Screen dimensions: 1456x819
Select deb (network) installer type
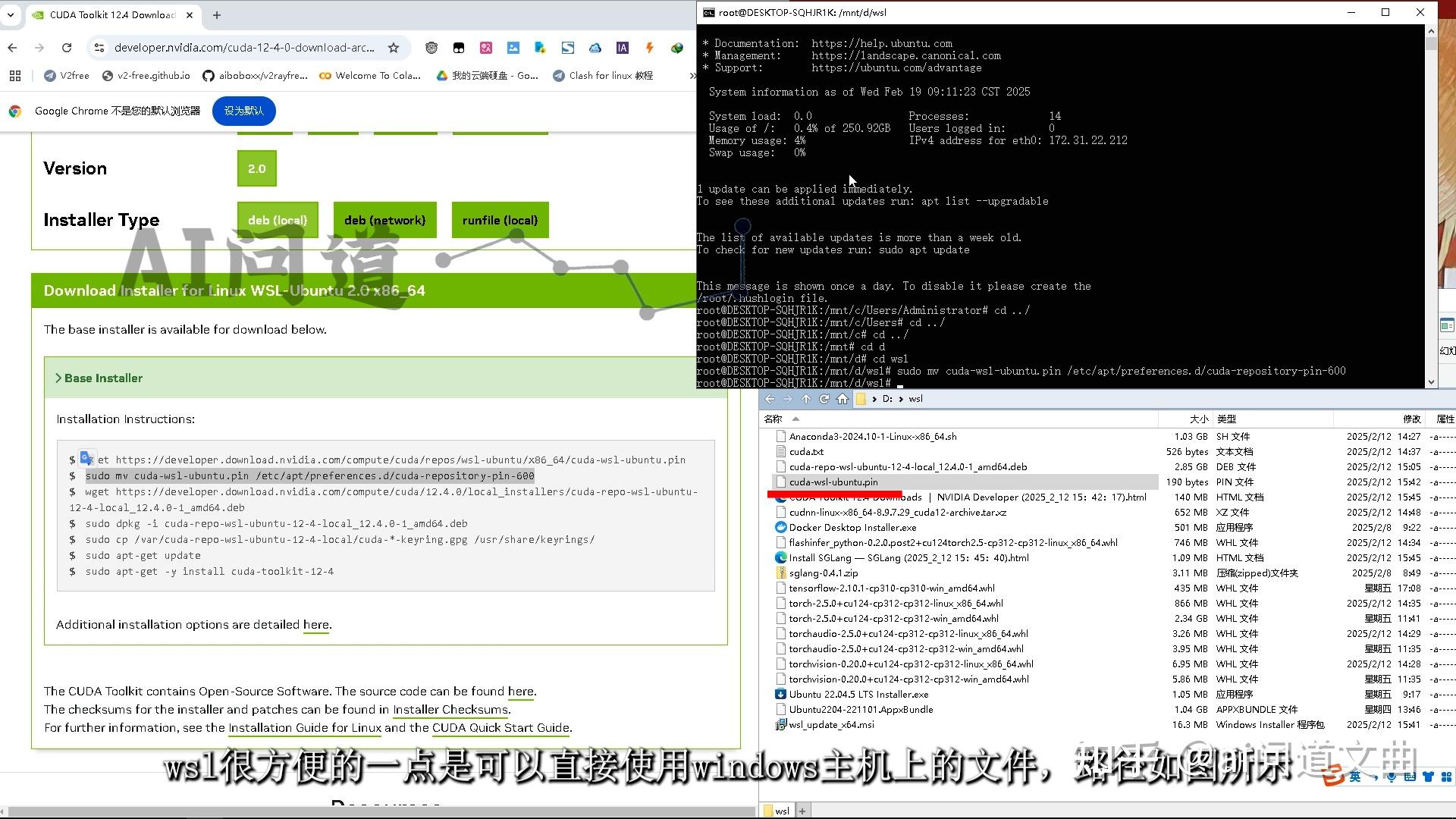(x=384, y=220)
